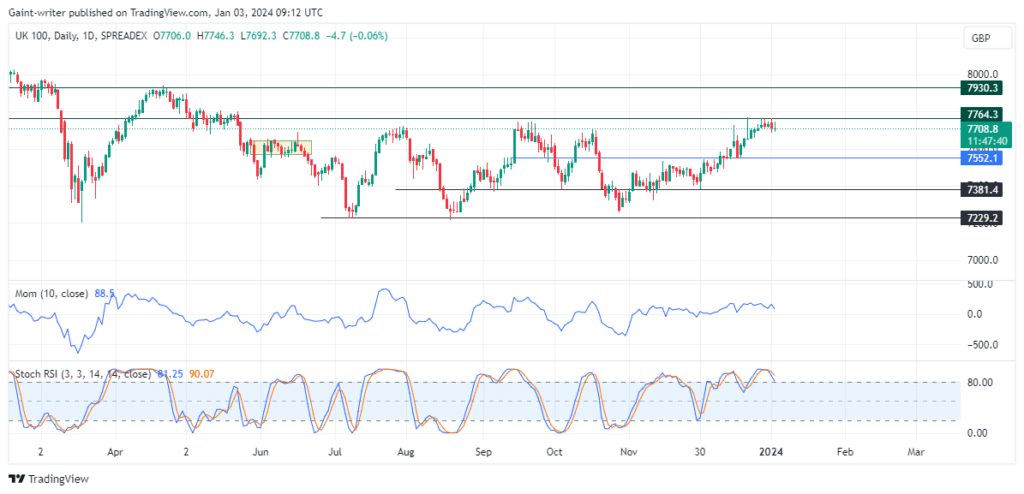
Task: Click the Sep date axis label
Action: click(483, 452)
